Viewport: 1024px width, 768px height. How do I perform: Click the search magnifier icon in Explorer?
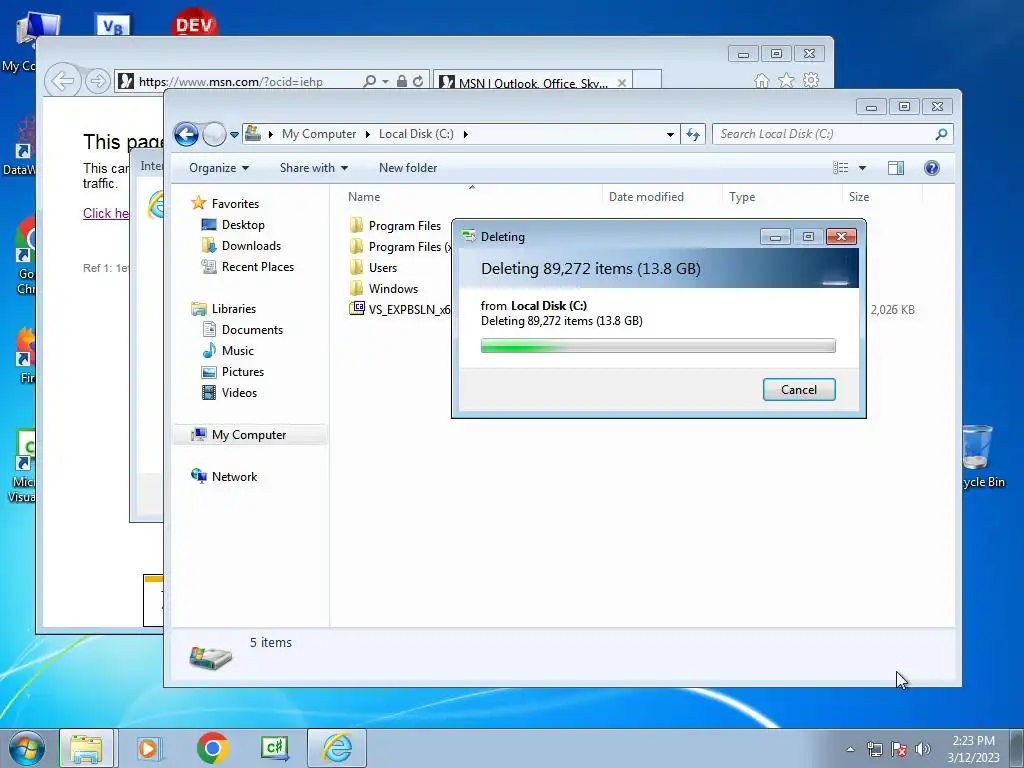[941, 134]
